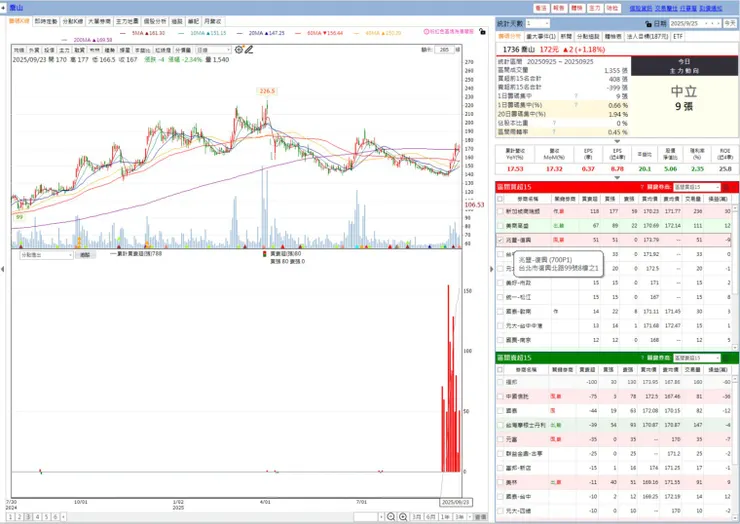Collapse the panel using the left edge arrow
This screenshot has width=740, height=524.
point(3,269)
